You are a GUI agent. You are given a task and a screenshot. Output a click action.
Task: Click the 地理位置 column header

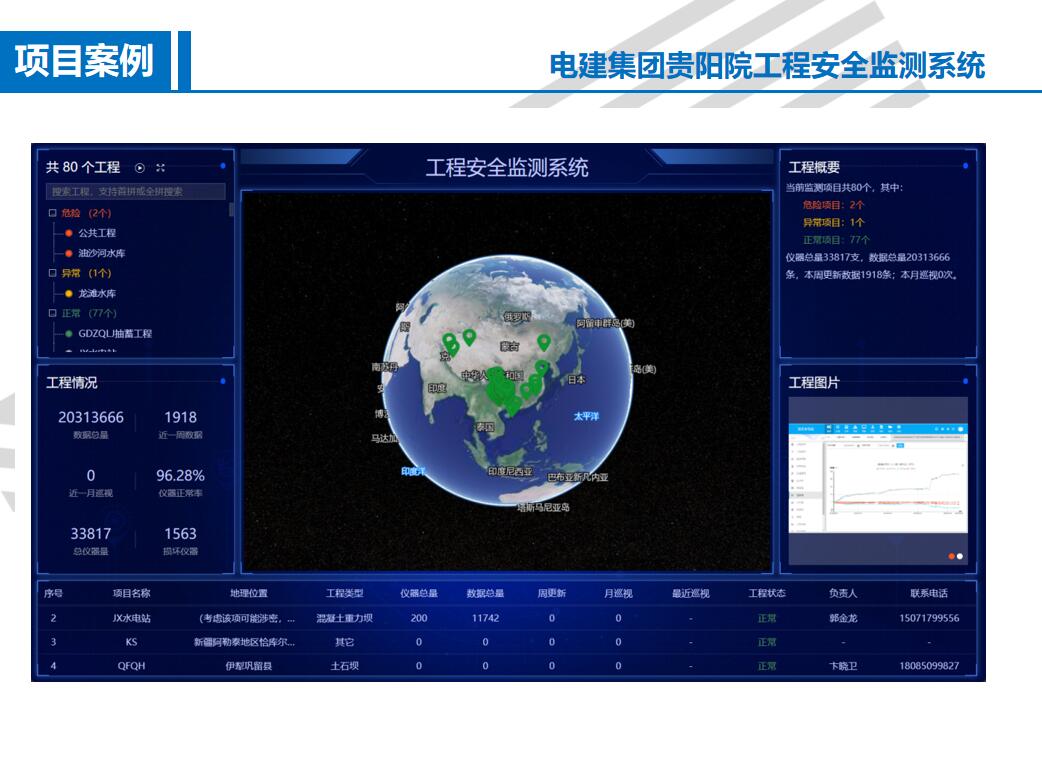click(249, 593)
